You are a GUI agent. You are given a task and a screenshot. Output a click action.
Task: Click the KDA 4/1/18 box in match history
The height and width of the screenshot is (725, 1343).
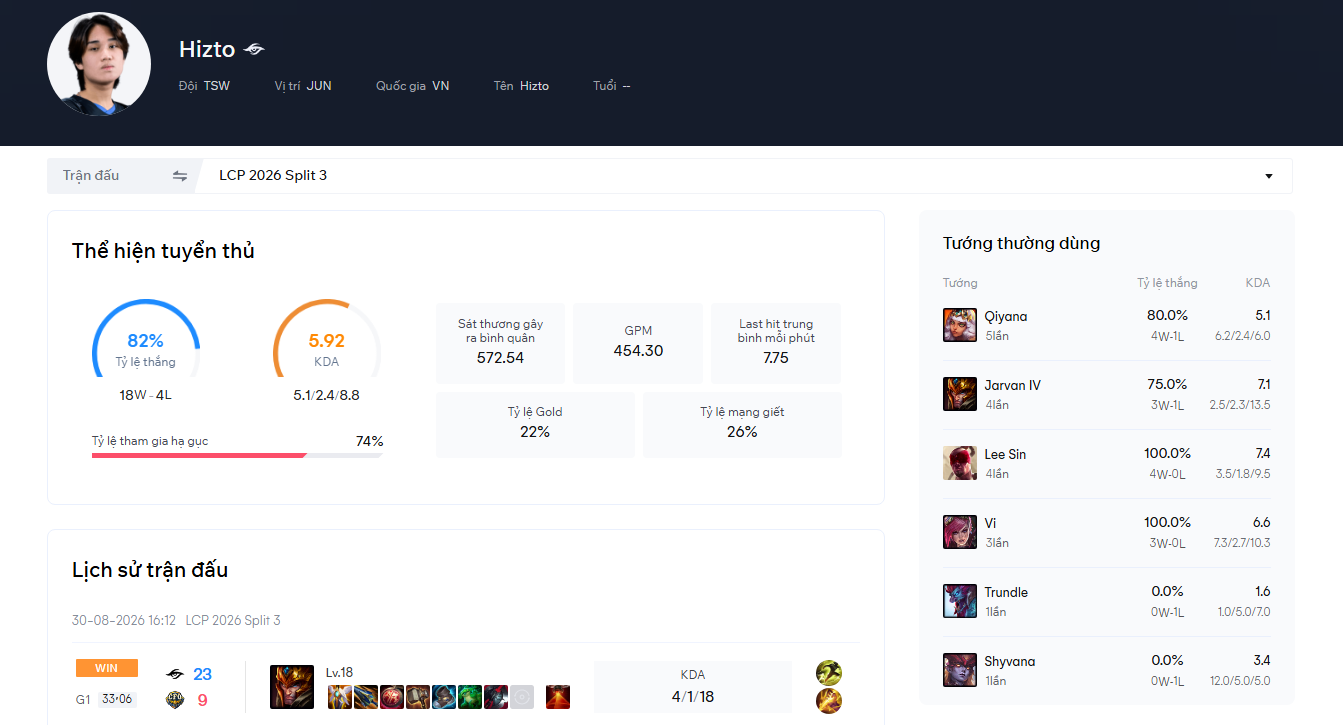click(x=692, y=687)
